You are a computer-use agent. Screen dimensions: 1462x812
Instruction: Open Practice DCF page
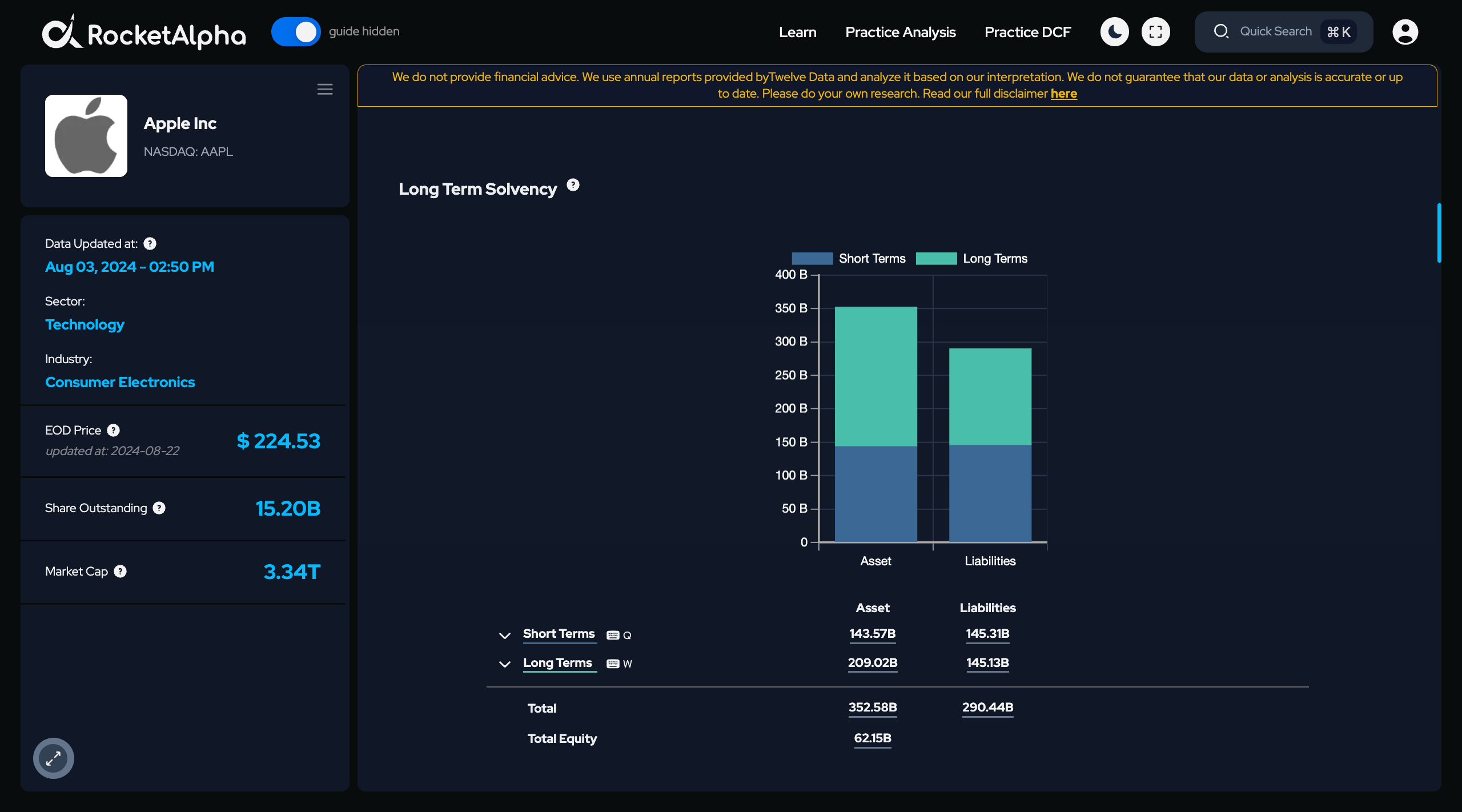[x=1027, y=32]
